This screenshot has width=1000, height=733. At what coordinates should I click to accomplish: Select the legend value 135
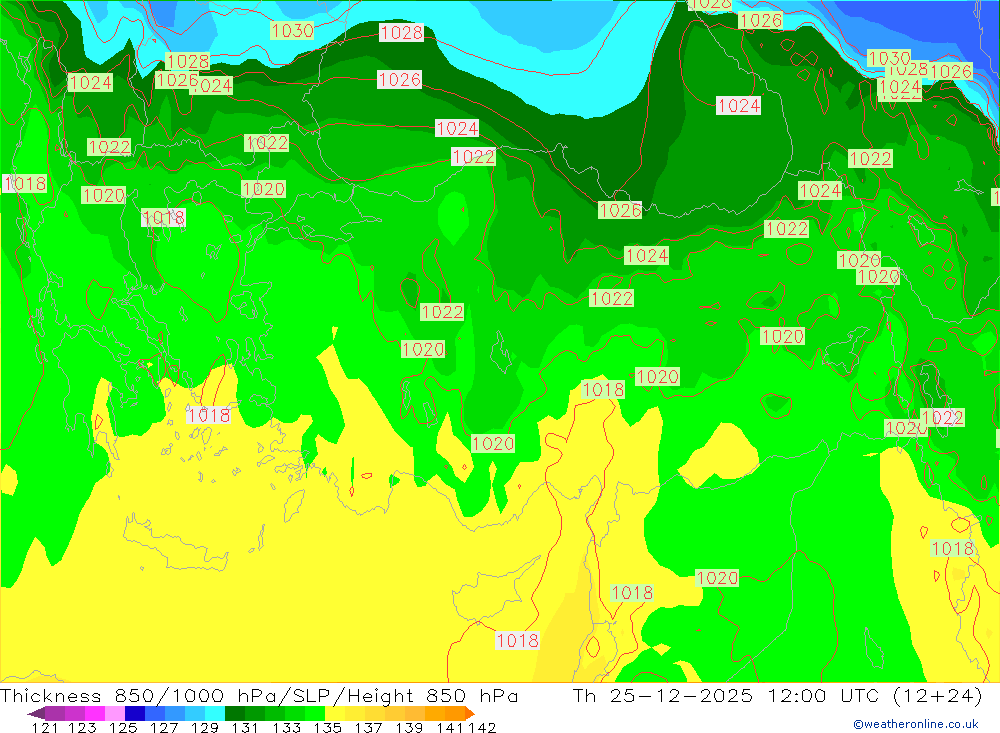pos(327,727)
